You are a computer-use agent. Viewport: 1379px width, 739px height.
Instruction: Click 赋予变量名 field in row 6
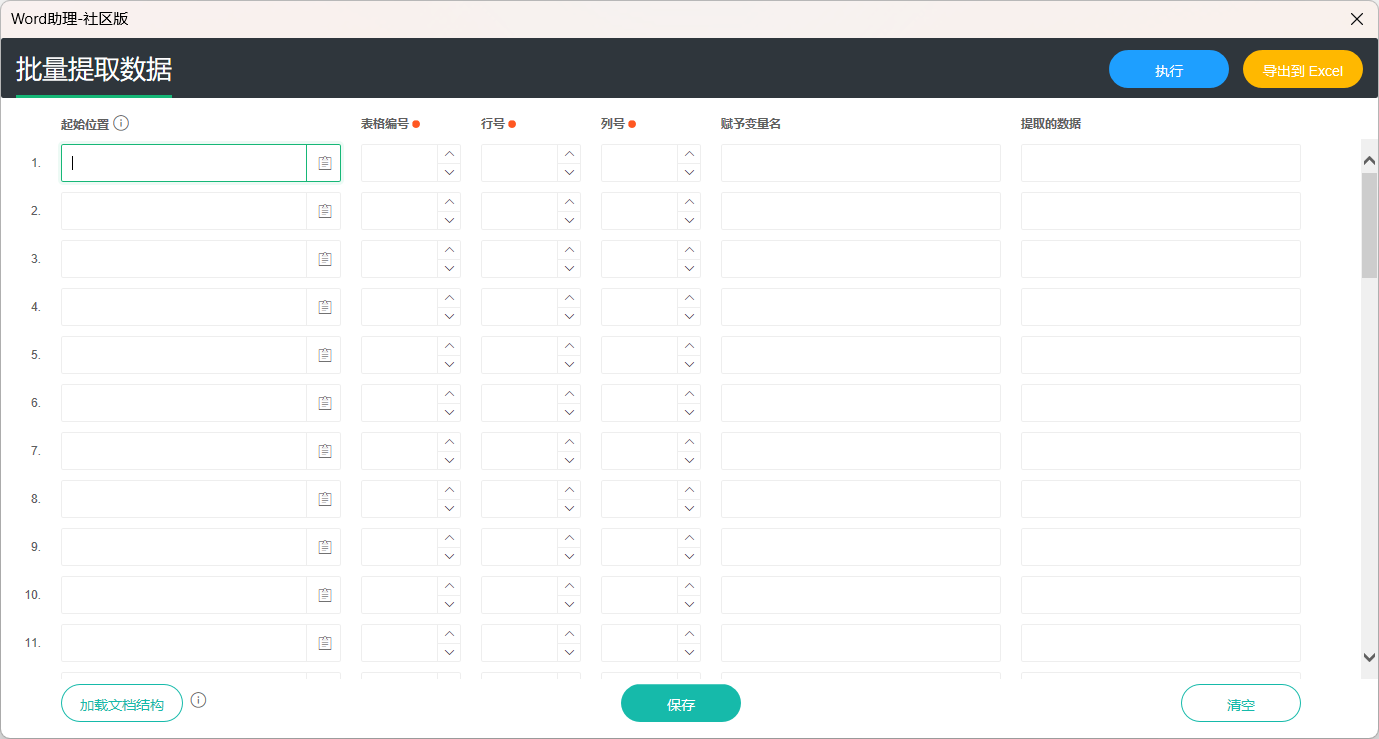[861, 403]
